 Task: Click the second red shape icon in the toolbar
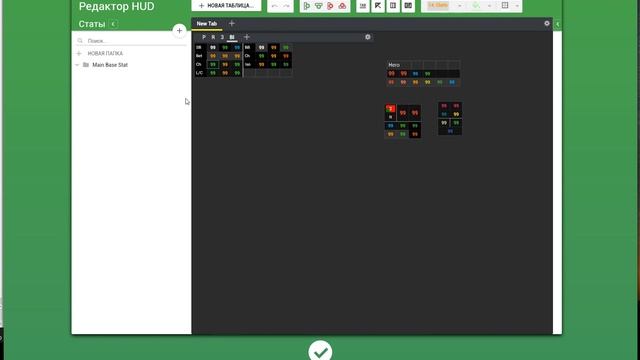click(x=342, y=6)
